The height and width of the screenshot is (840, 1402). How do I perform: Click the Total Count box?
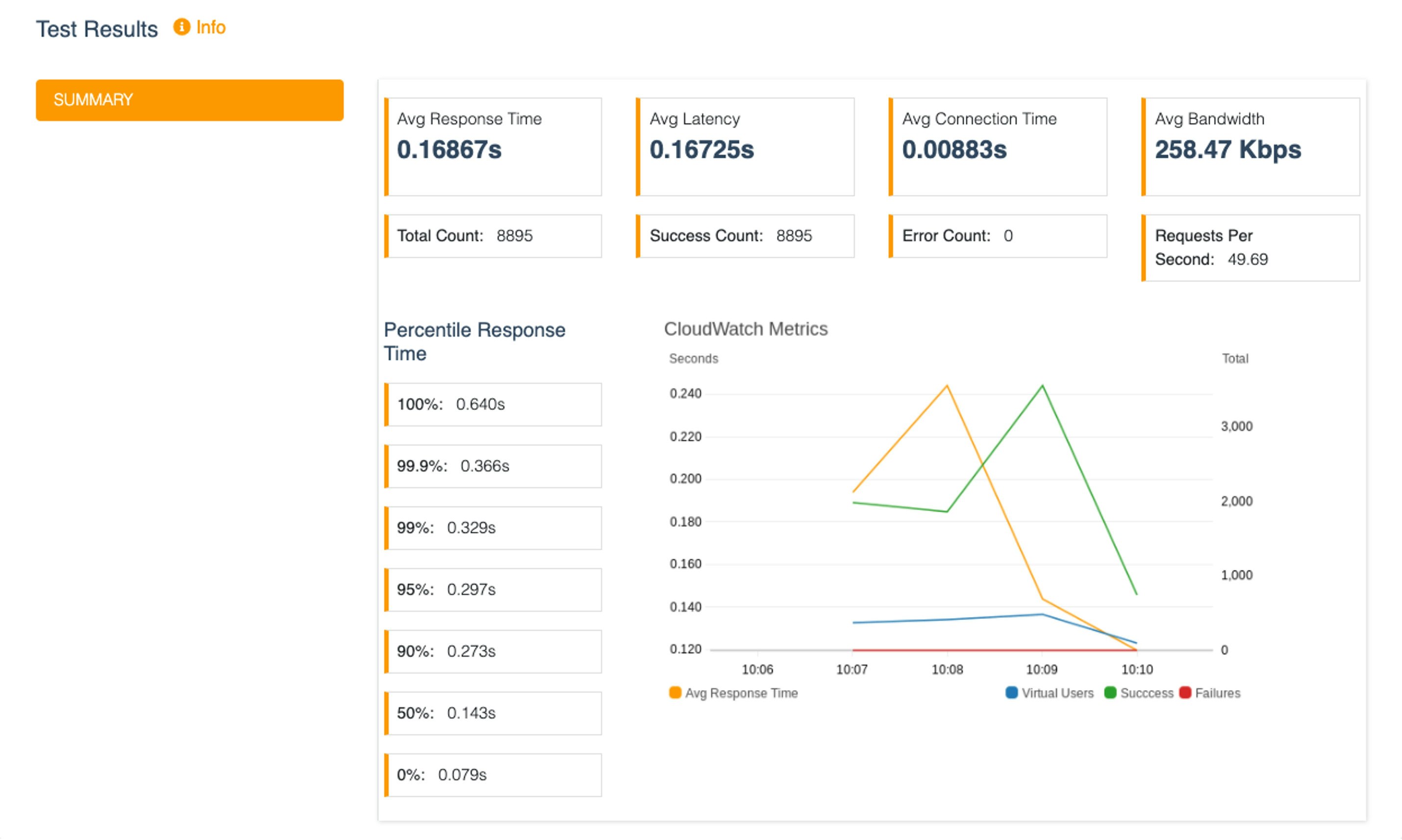click(493, 236)
